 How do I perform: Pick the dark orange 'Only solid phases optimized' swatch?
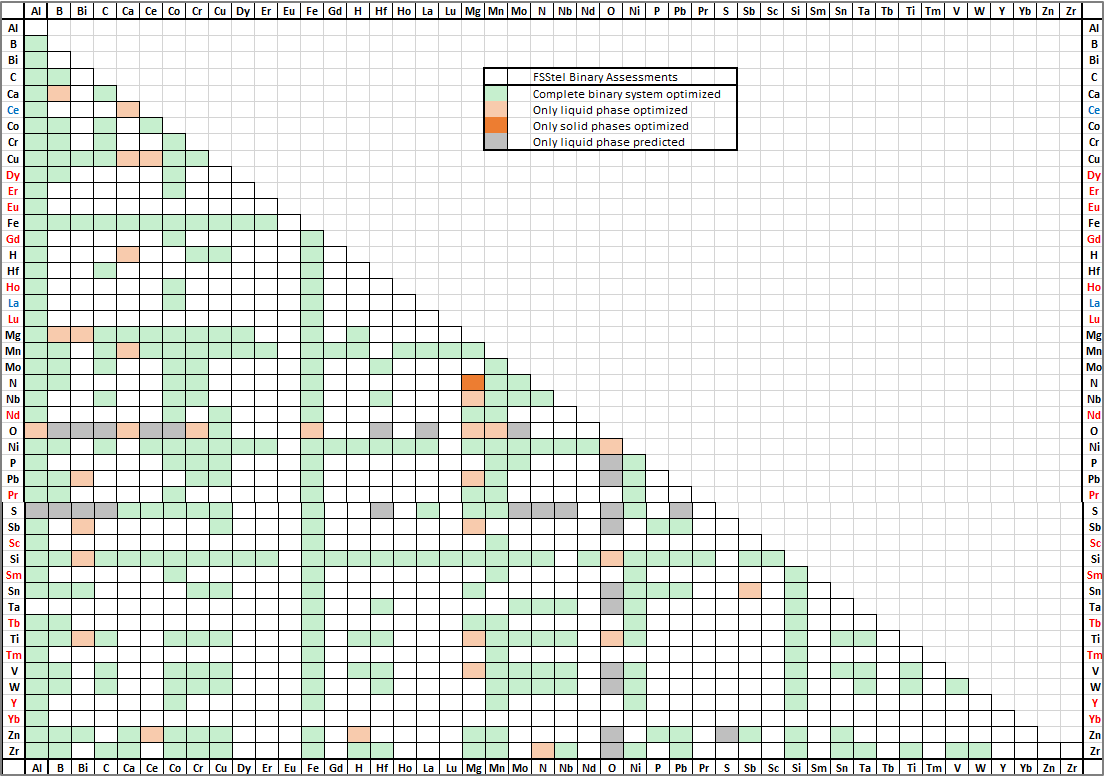click(x=495, y=126)
